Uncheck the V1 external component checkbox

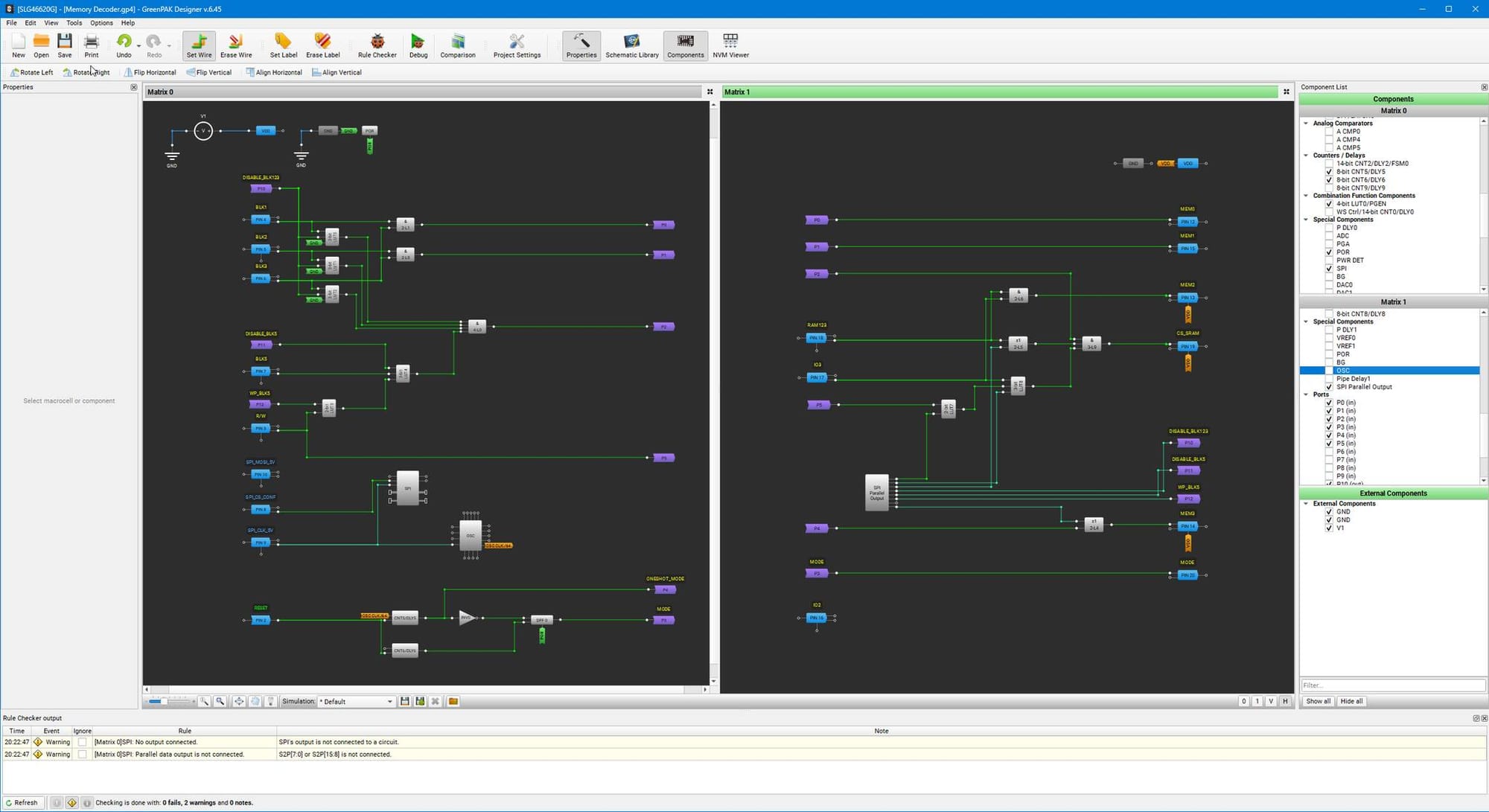point(1329,528)
